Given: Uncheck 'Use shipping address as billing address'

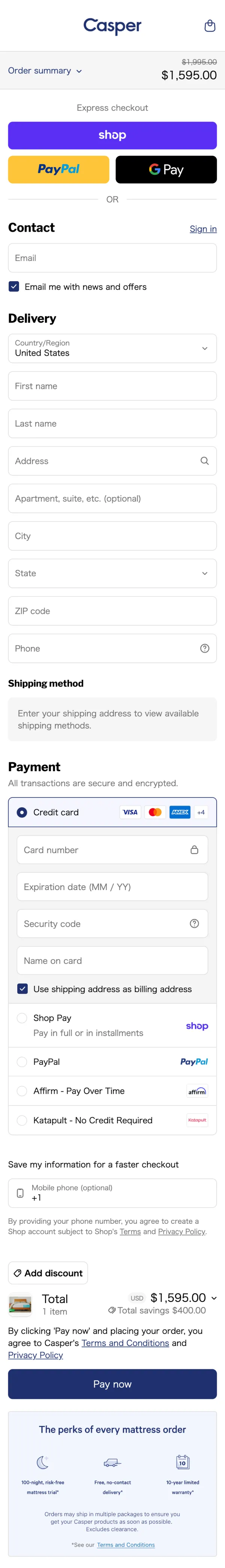Looking at the screenshot, I should 22,988.
